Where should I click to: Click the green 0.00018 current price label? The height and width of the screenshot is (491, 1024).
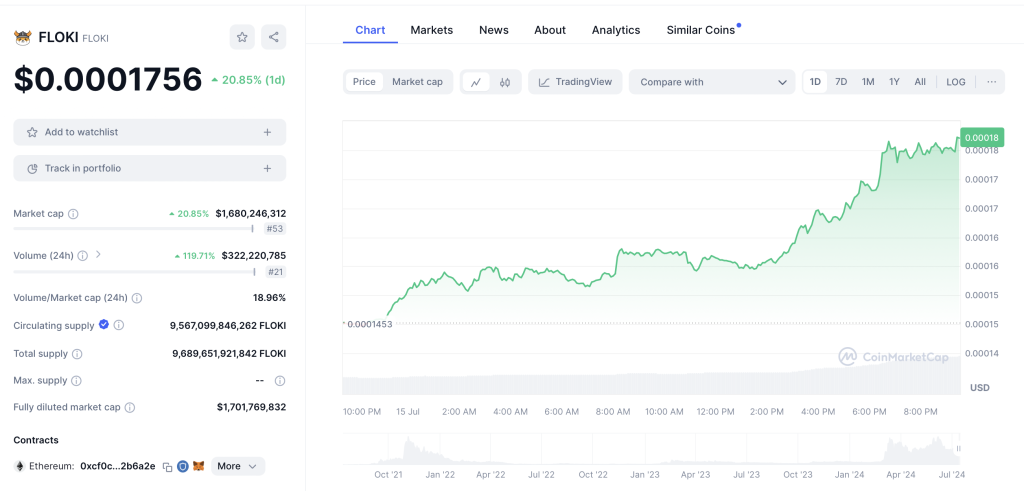982,137
